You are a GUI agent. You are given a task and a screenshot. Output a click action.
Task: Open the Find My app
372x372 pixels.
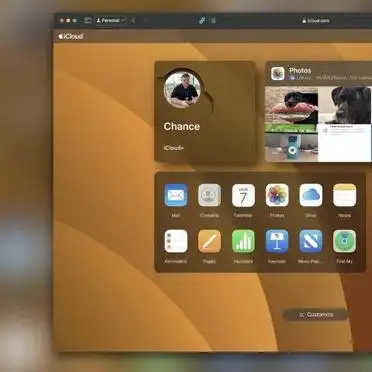tap(344, 241)
